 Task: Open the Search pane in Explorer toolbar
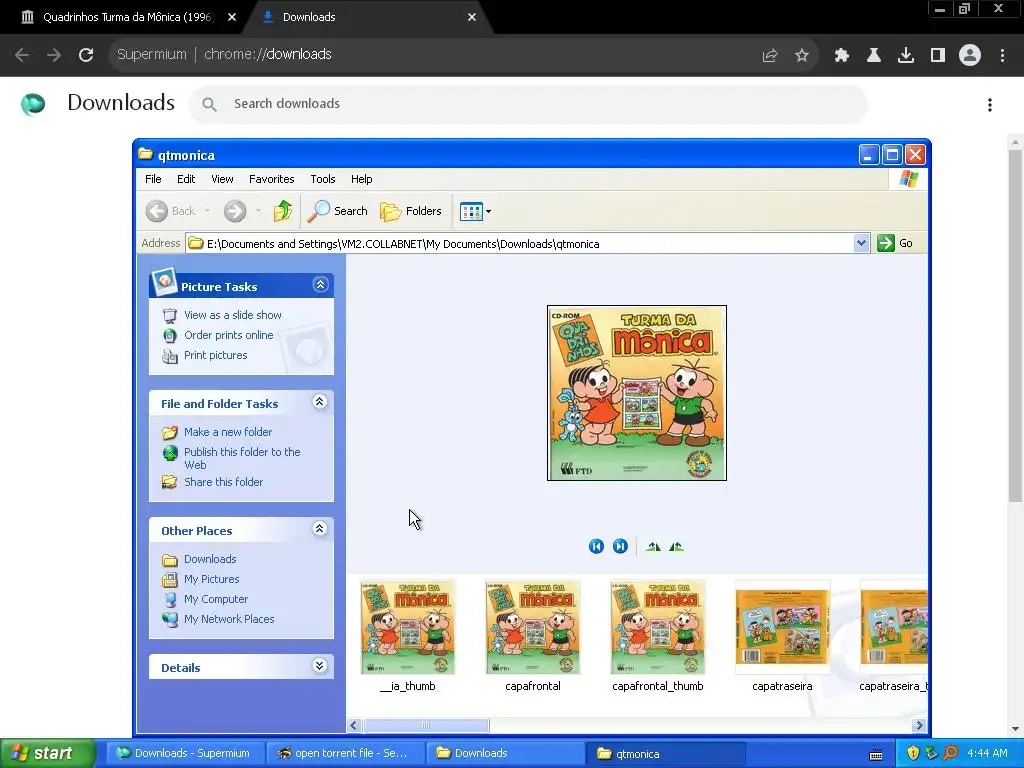pos(338,211)
